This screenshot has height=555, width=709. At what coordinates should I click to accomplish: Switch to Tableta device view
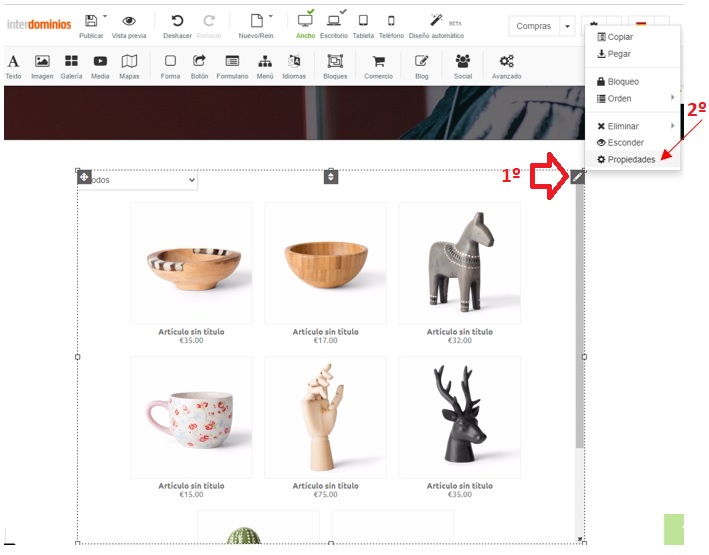point(363,26)
